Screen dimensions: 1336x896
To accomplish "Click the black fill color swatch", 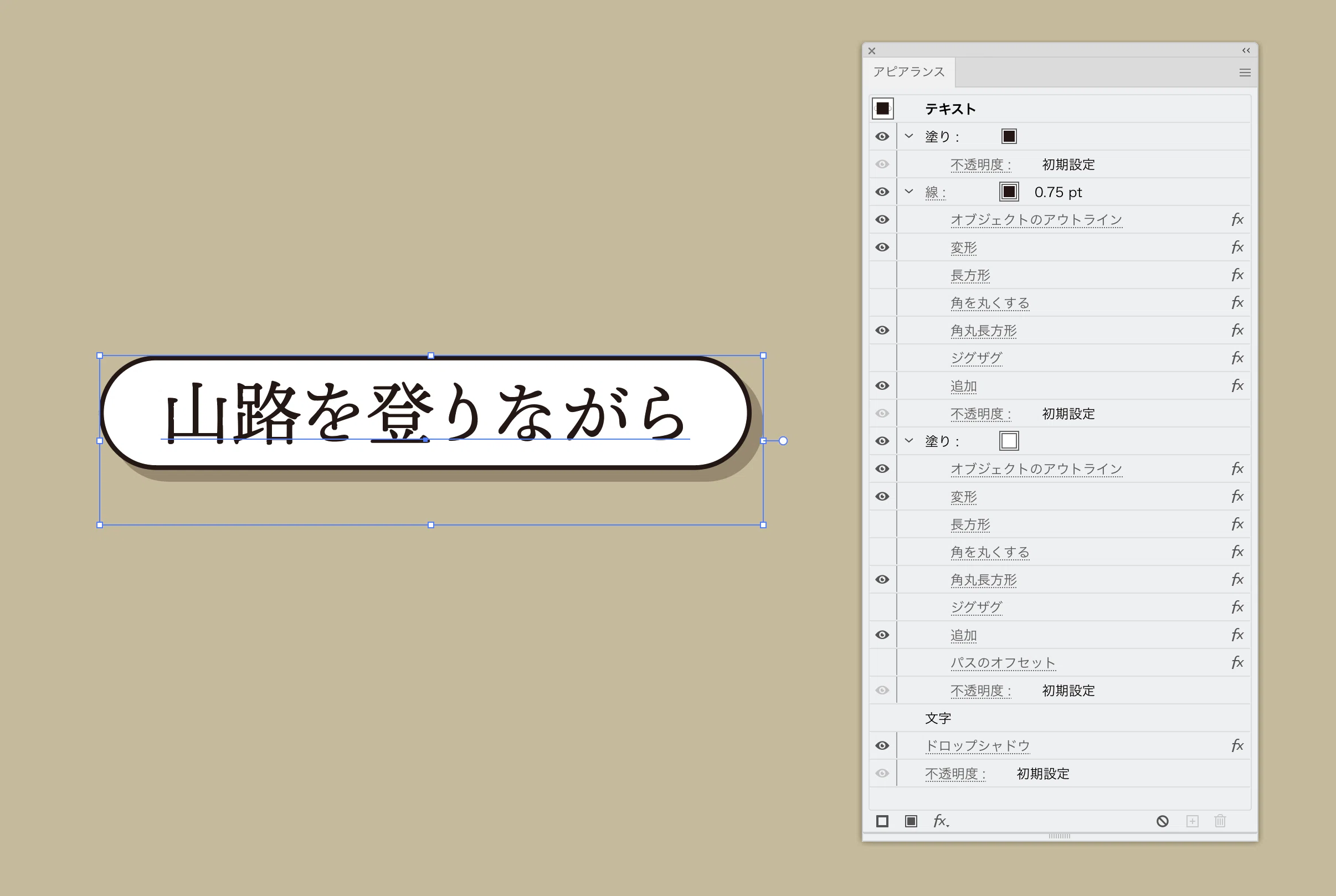I will (1009, 137).
